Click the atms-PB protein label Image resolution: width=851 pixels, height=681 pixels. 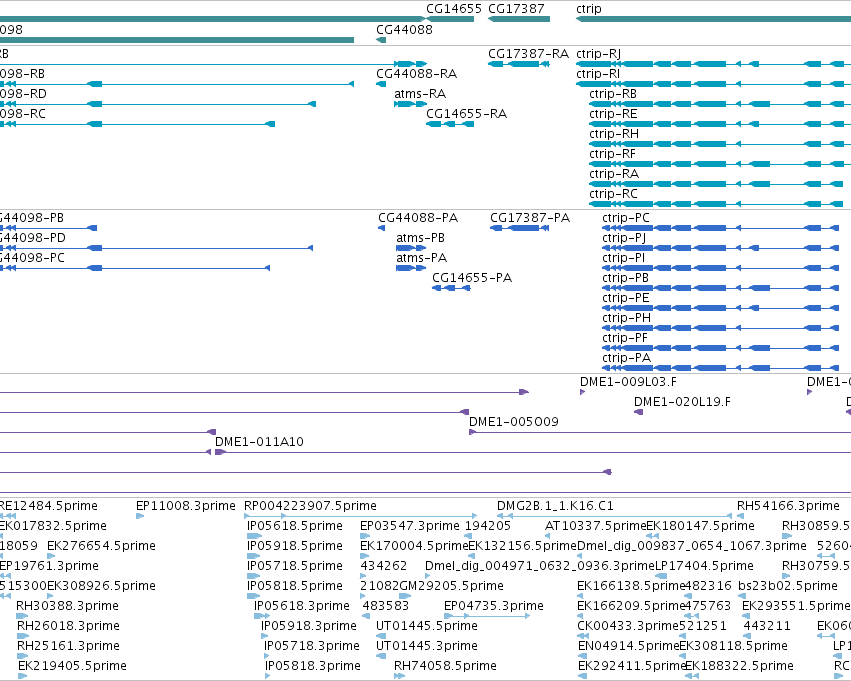click(421, 238)
